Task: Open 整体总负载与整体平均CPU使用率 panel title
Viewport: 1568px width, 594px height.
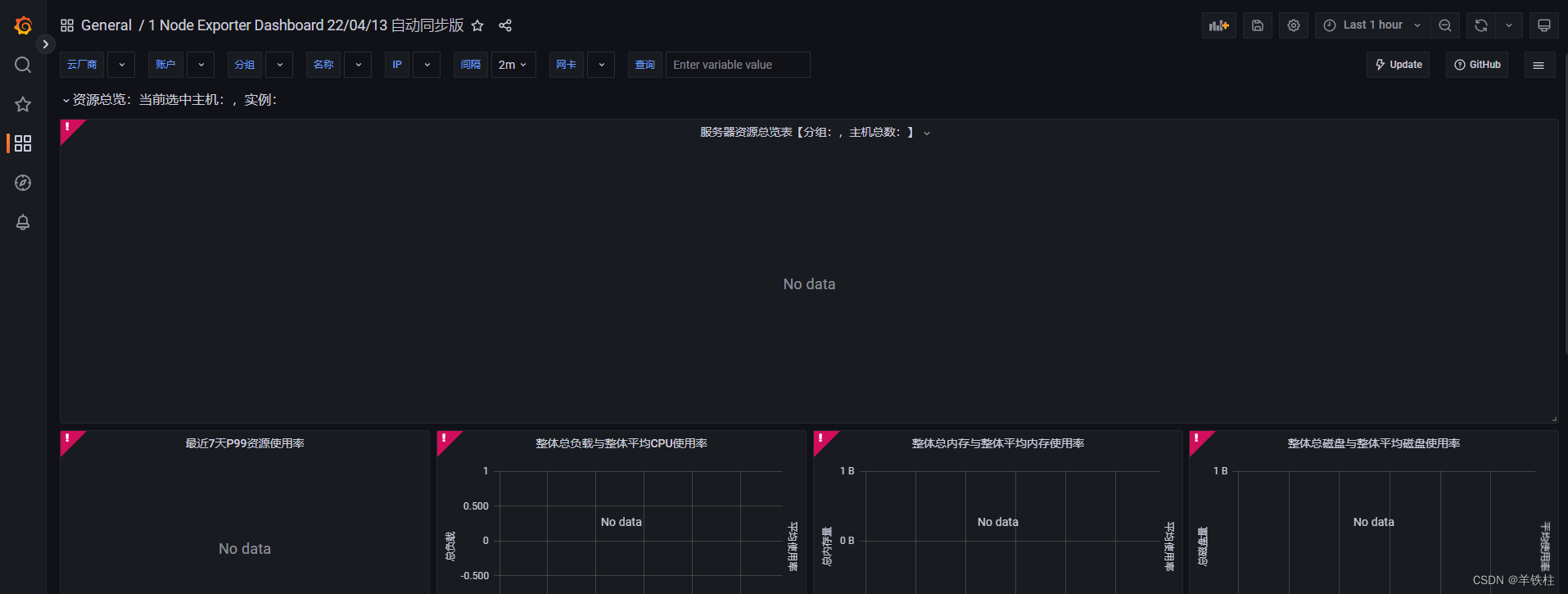Action: [621, 443]
